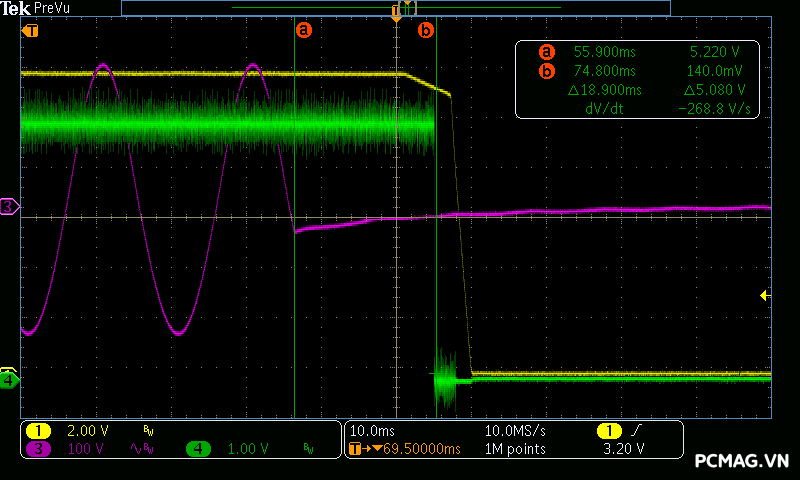Click cursor b icon in readout box
800x480 pixels.
546,71
